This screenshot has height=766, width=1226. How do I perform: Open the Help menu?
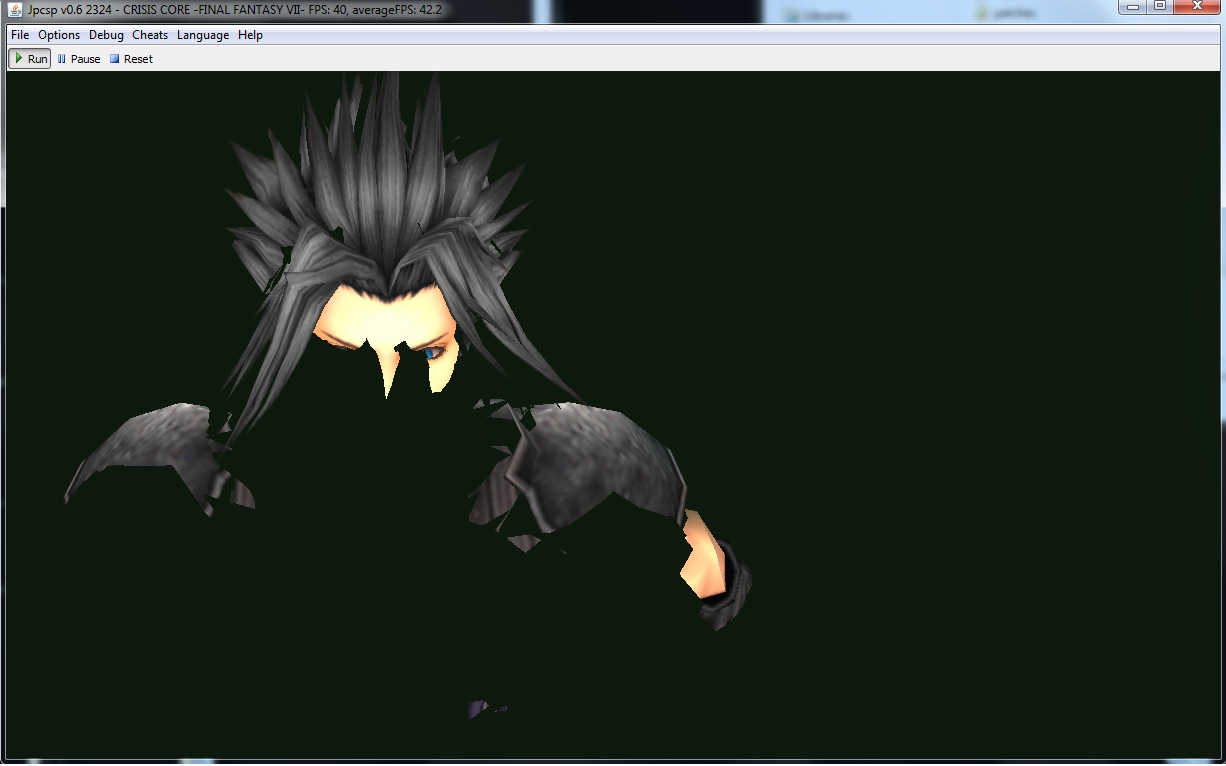(250, 35)
